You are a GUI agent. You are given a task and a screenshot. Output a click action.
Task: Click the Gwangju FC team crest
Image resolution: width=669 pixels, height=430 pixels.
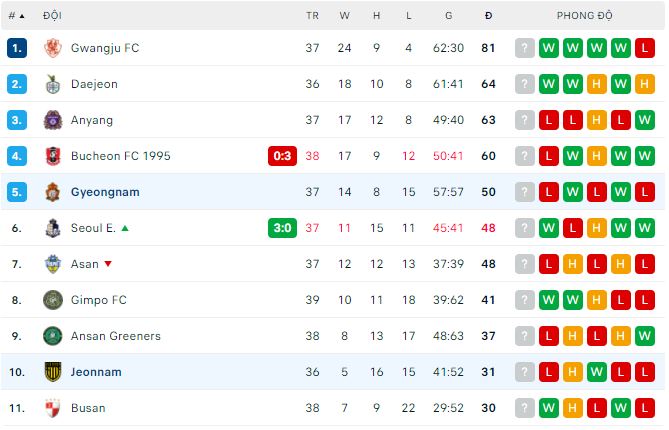coord(53,48)
